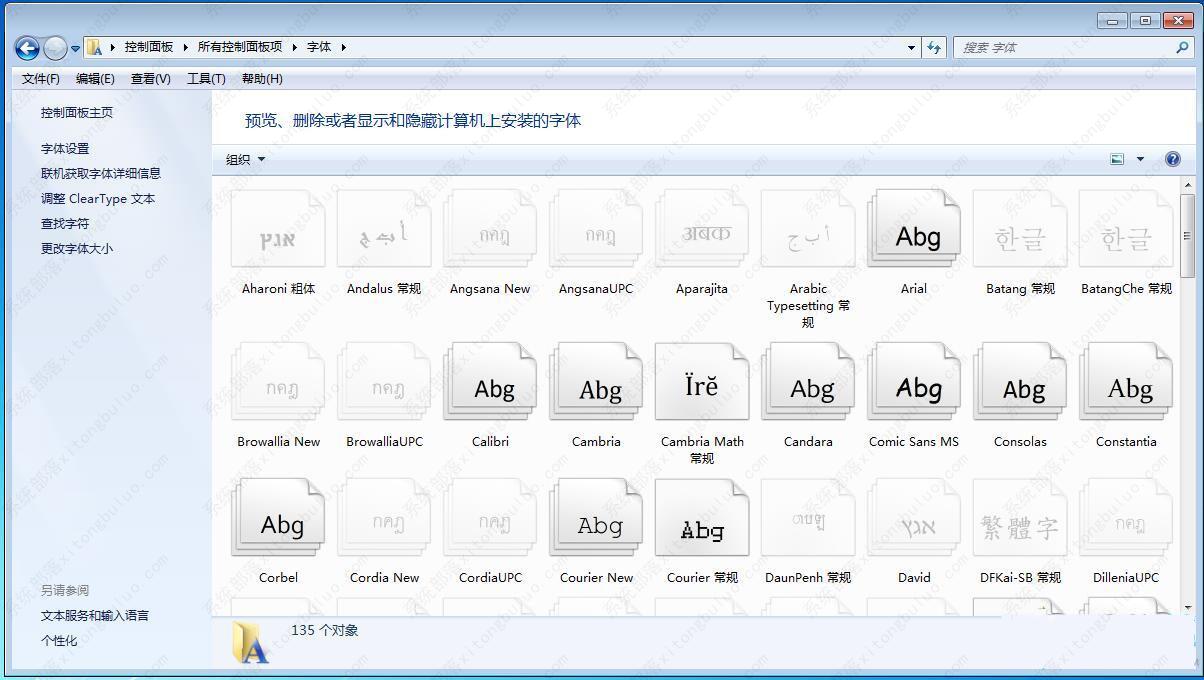
Task: Select the Candara font icon
Action: pos(806,381)
